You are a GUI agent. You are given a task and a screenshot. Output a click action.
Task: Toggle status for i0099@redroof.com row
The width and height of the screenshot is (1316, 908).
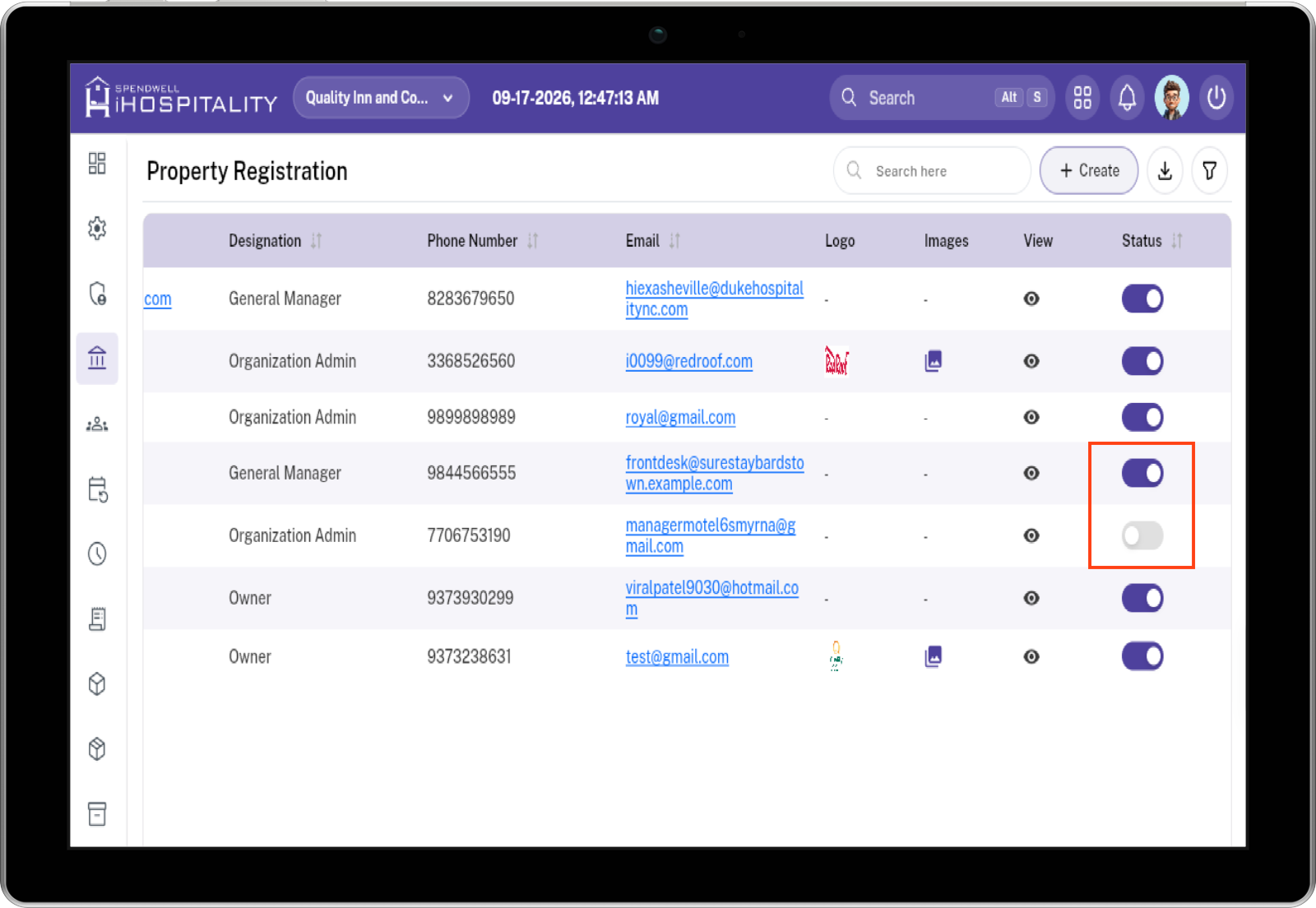(x=1142, y=361)
